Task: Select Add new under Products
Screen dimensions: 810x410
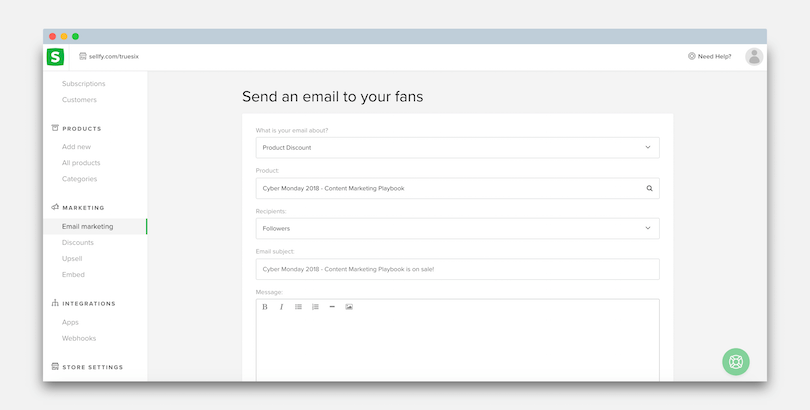Action: (76, 147)
